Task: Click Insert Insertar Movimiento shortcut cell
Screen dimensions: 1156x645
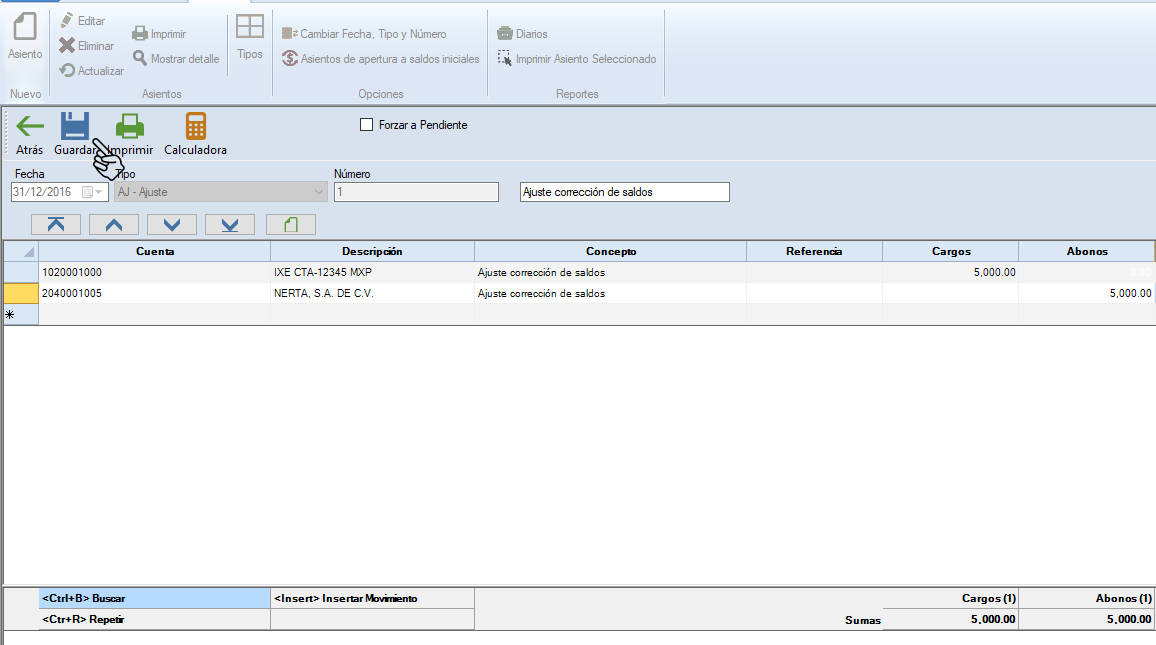Action: (372, 598)
